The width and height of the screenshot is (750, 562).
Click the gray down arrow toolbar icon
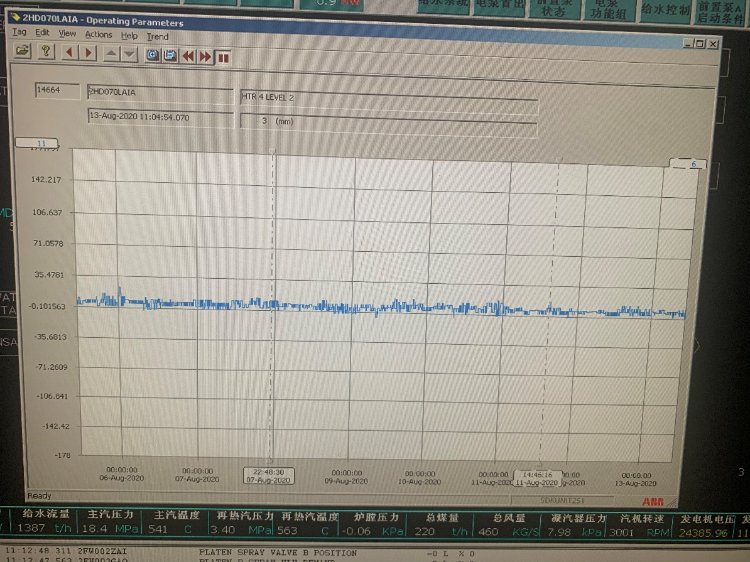coord(128,53)
